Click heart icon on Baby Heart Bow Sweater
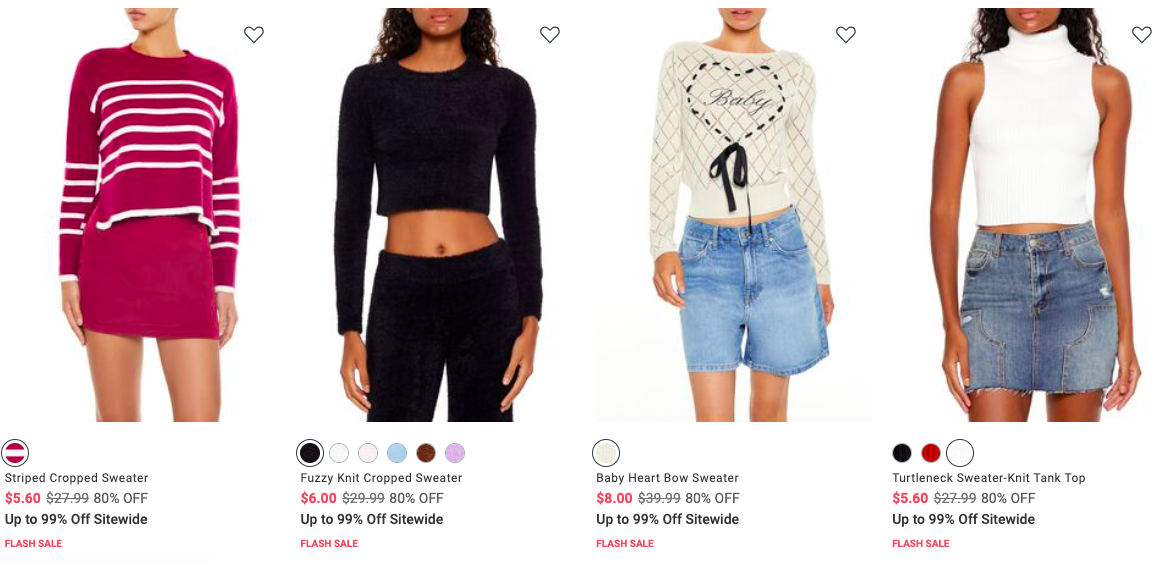This screenshot has height=563, width=1161. [x=846, y=34]
